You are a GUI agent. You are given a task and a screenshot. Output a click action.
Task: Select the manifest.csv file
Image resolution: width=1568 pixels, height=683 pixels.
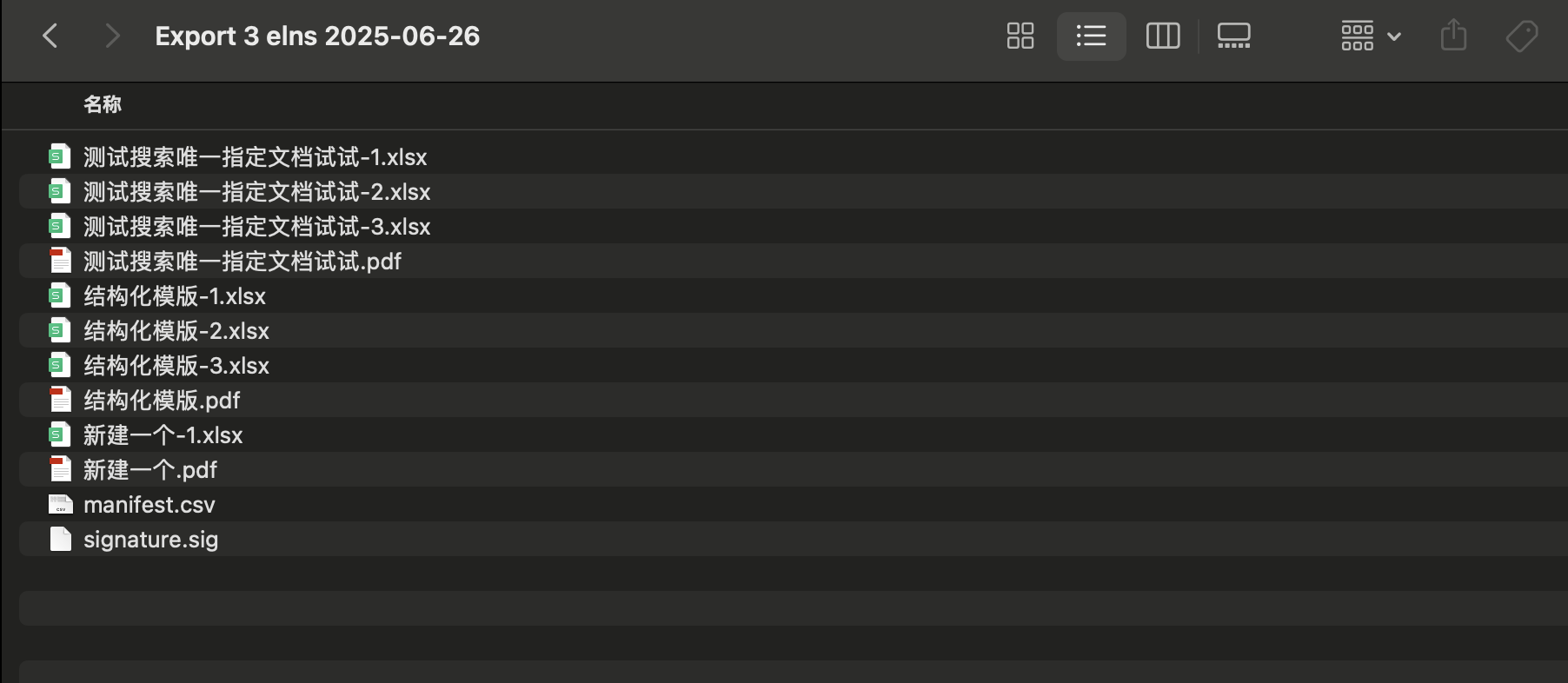click(149, 505)
